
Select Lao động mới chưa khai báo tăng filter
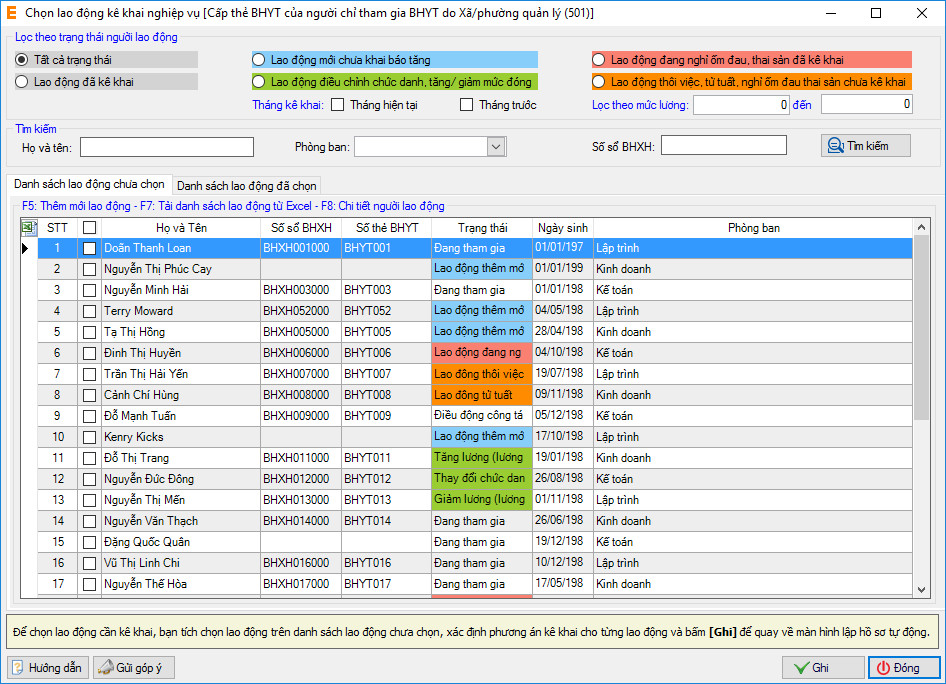(259, 60)
